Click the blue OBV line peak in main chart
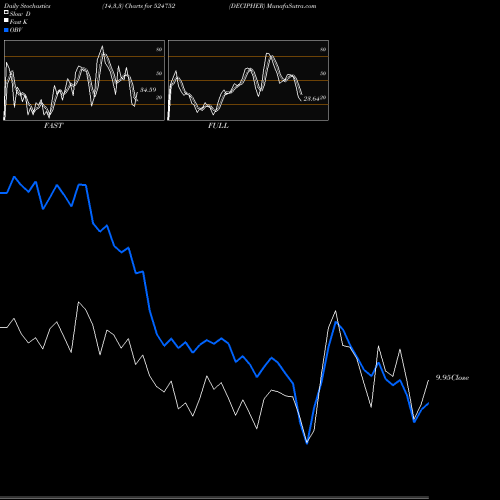Viewport: 500px width, 500px height. click(14, 177)
